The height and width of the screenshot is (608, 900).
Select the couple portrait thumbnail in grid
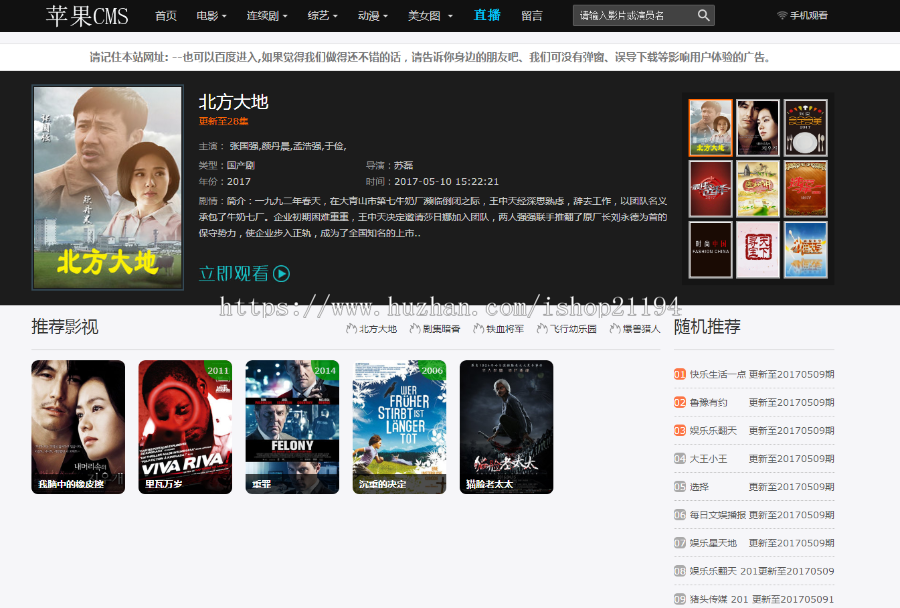coord(758,127)
